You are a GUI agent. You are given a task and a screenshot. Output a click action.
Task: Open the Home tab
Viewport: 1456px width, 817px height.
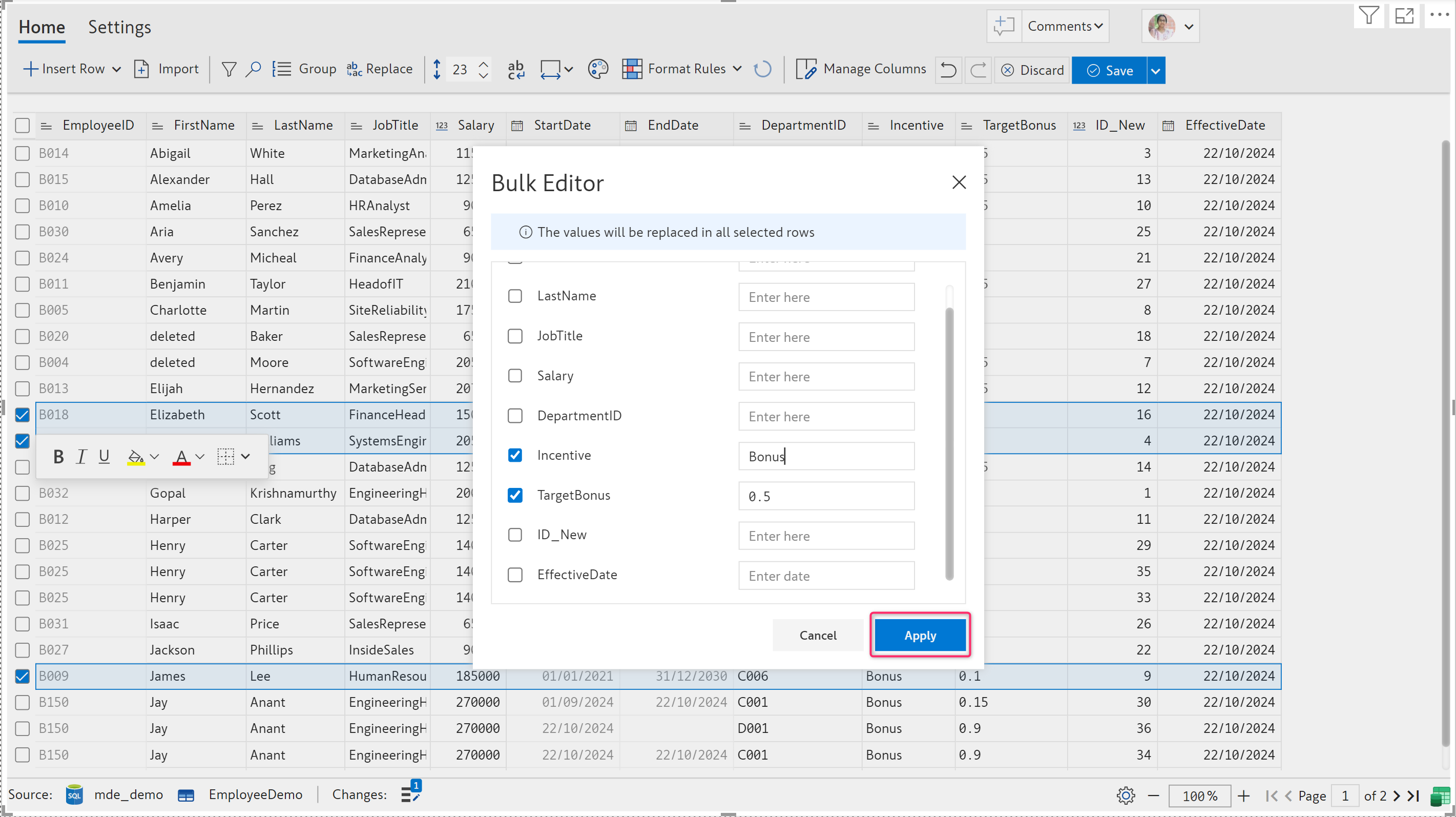pyautogui.click(x=42, y=27)
